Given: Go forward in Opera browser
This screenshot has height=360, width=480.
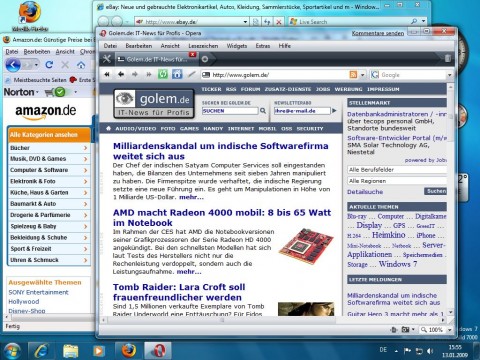Looking at the screenshot, I should [135, 74].
